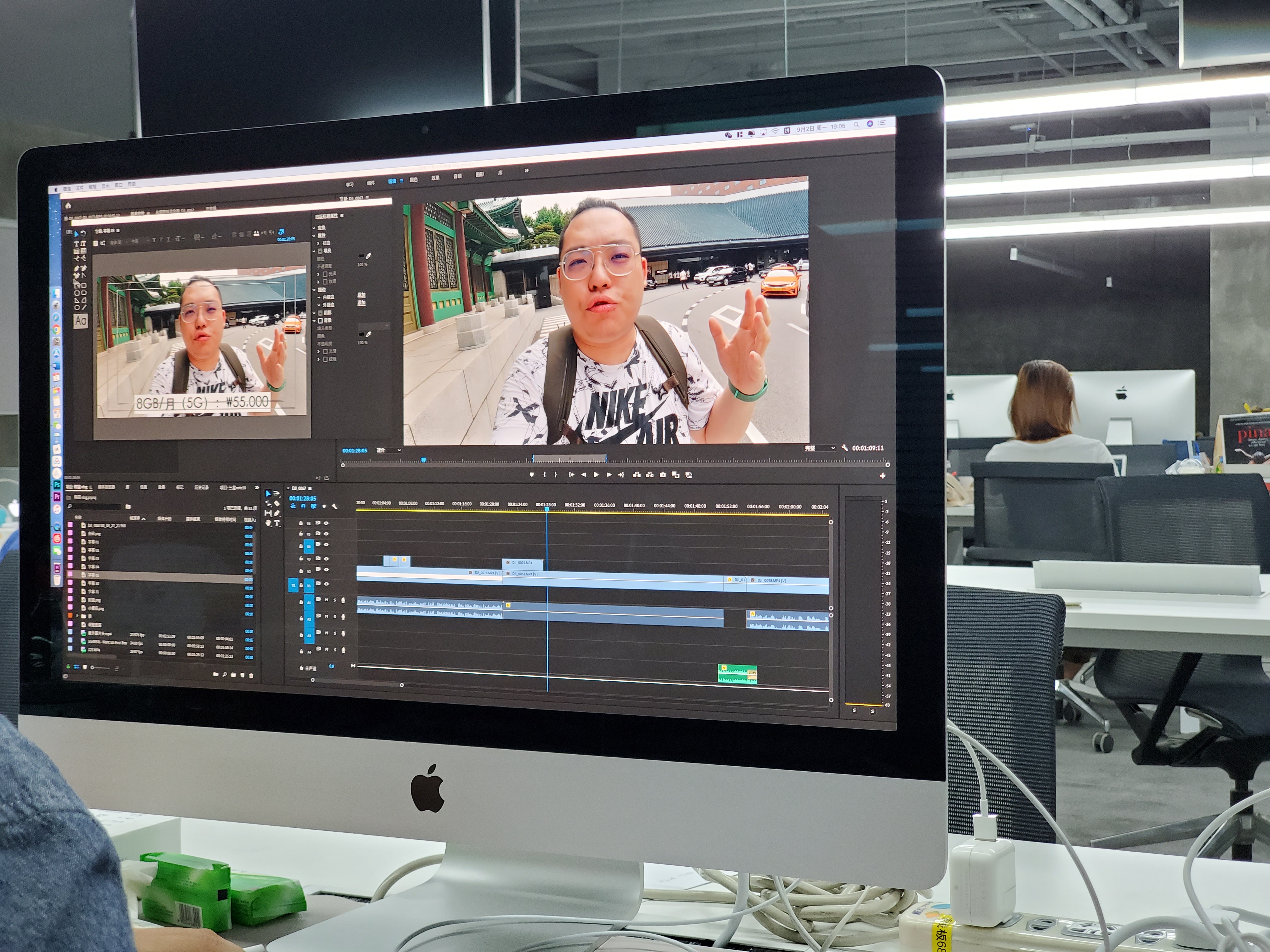This screenshot has height=952, width=1270.
Task: Open the 适合 zoom level dropdown
Action: [x=389, y=450]
